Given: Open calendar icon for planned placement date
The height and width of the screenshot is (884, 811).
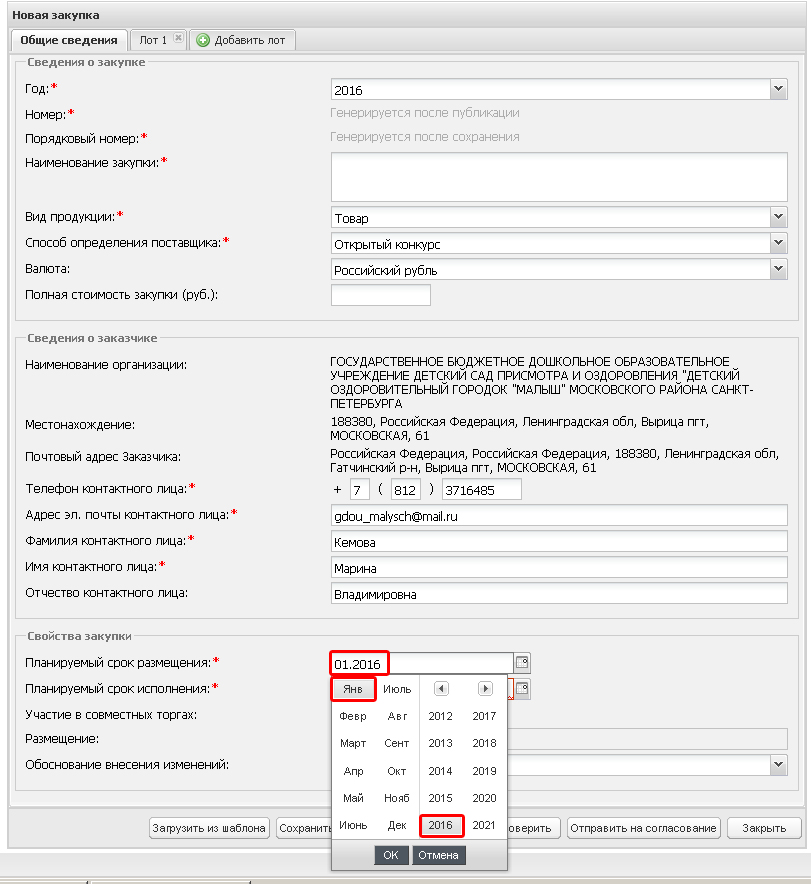Looking at the screenshot, I should coord(522,662).
